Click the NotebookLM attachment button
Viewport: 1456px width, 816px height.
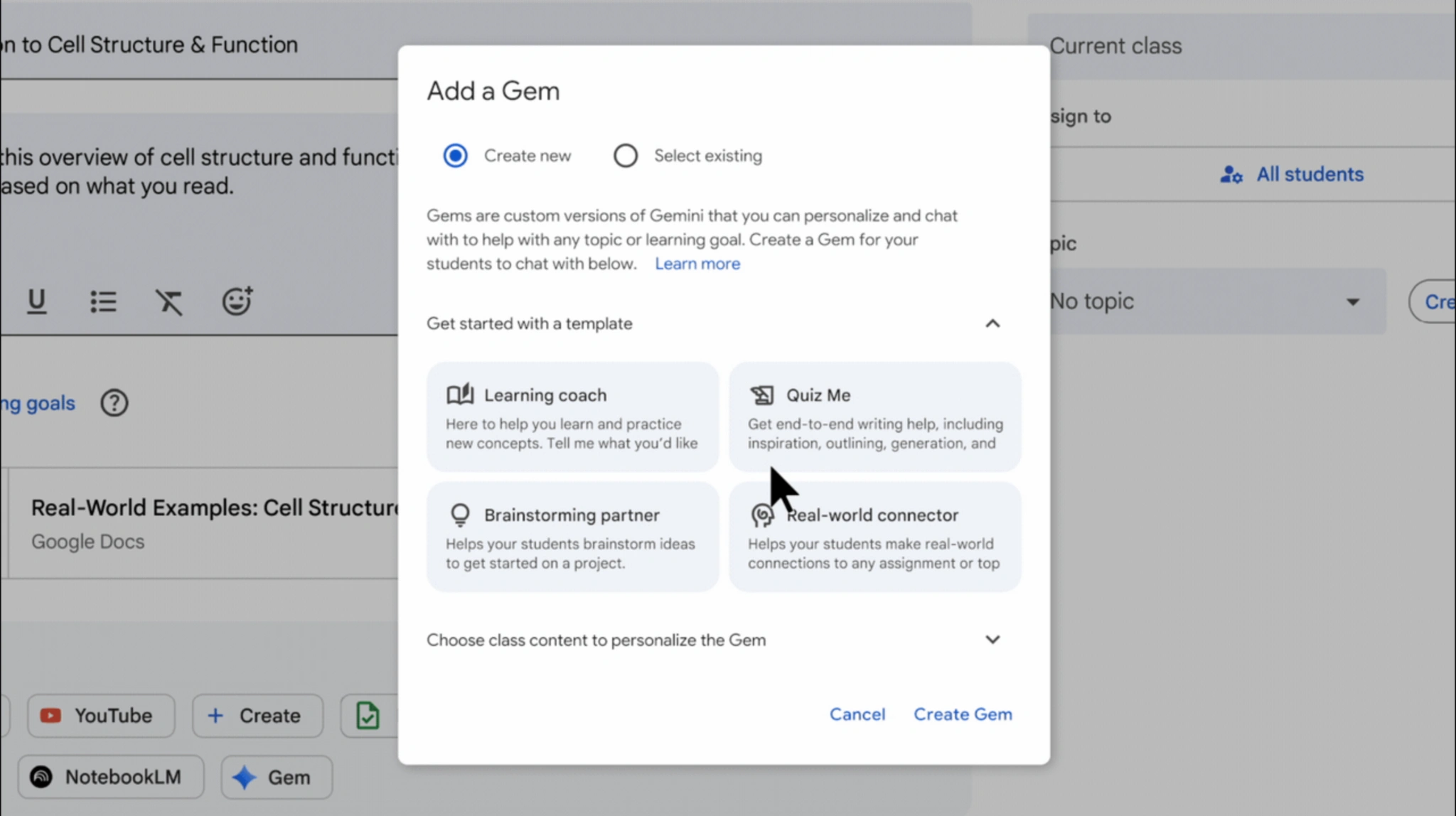[111, 777]
